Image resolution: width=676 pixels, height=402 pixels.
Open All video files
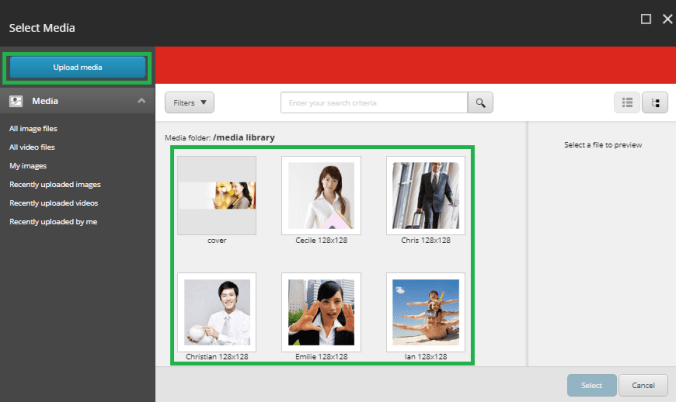point(32,147)
